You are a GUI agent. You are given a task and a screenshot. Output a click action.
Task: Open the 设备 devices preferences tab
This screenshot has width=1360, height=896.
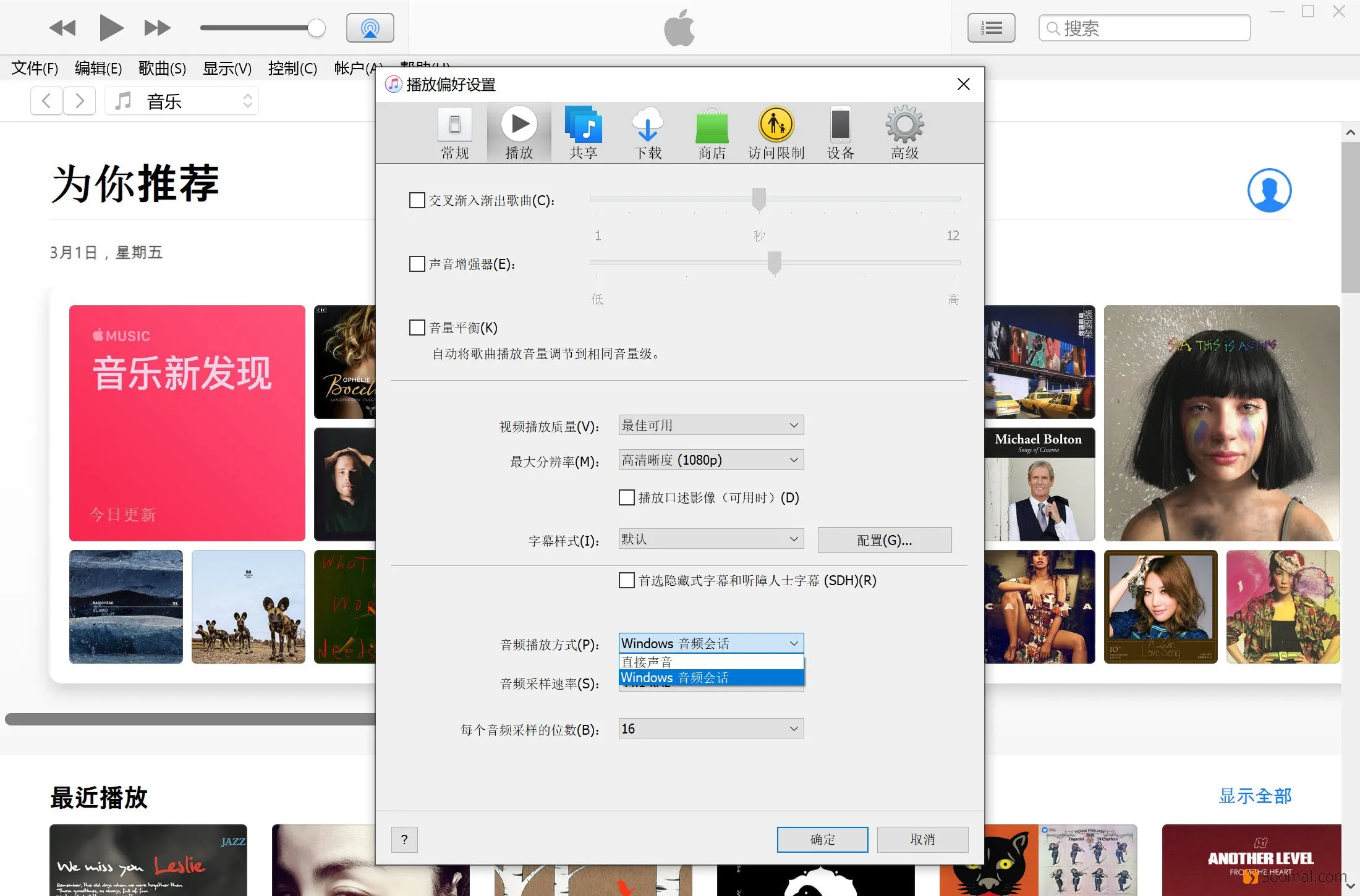pyautogui.click(x=841, y=133)
